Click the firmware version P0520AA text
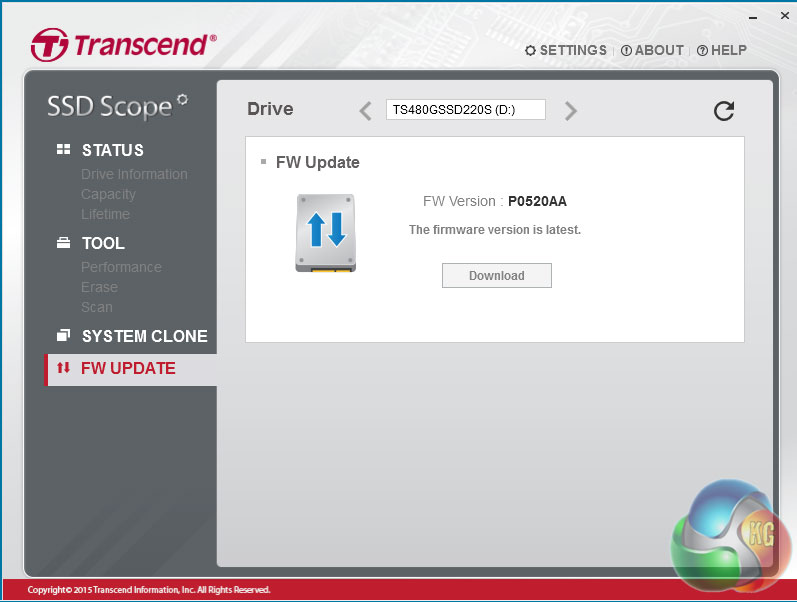 click(537, 201)
